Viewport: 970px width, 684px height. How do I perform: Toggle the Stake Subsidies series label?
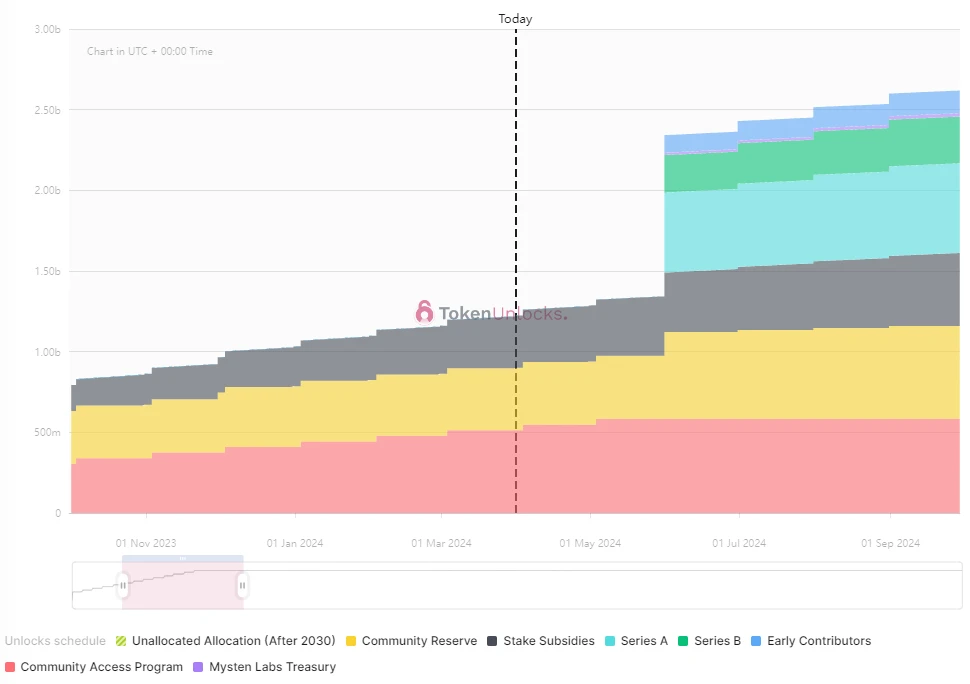[x=548, y=641]
